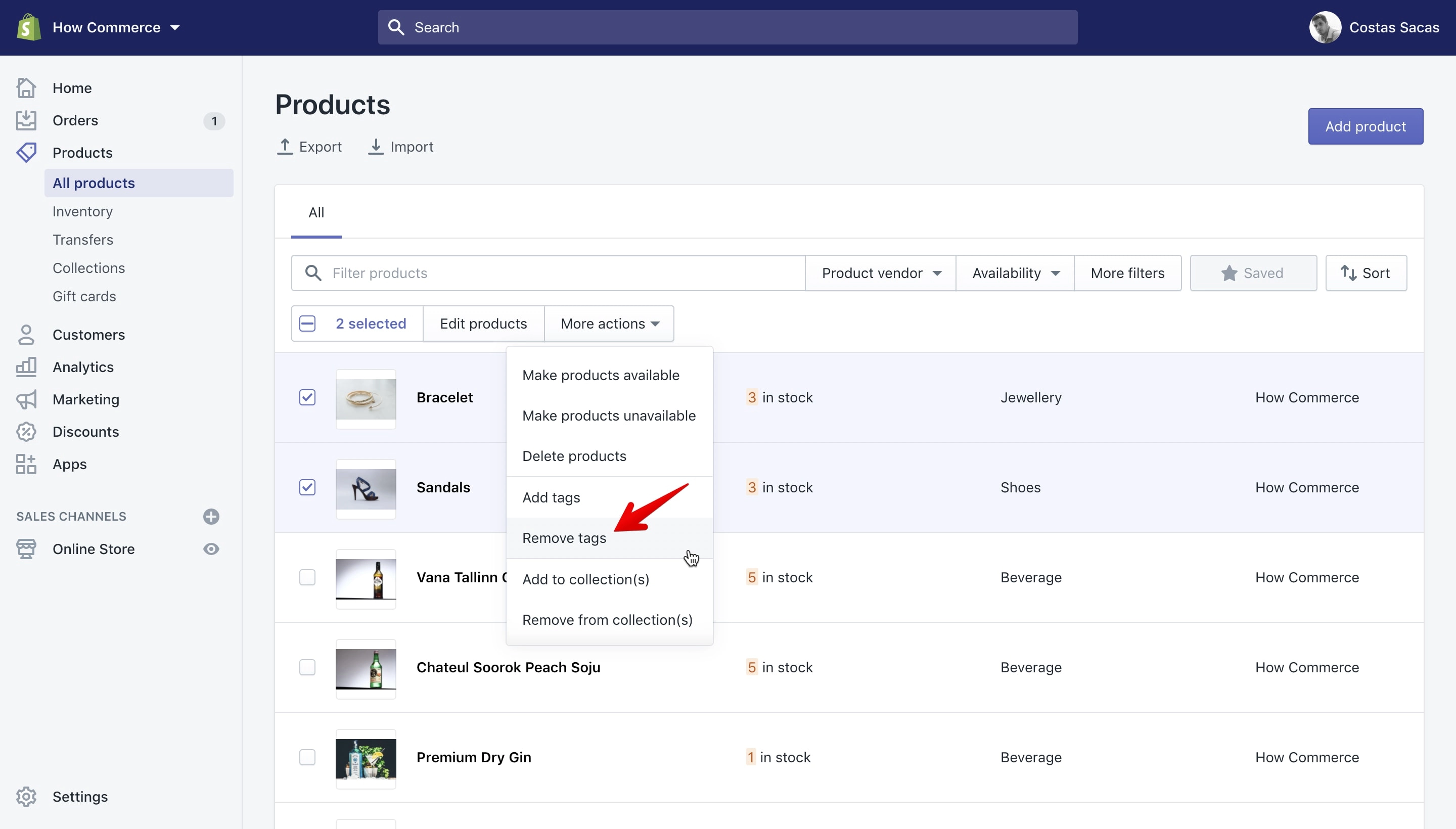Screen dimensions: 1456x829
Task: Open the Premium Dry Gin thumbnail
Action: coord(366,758)
